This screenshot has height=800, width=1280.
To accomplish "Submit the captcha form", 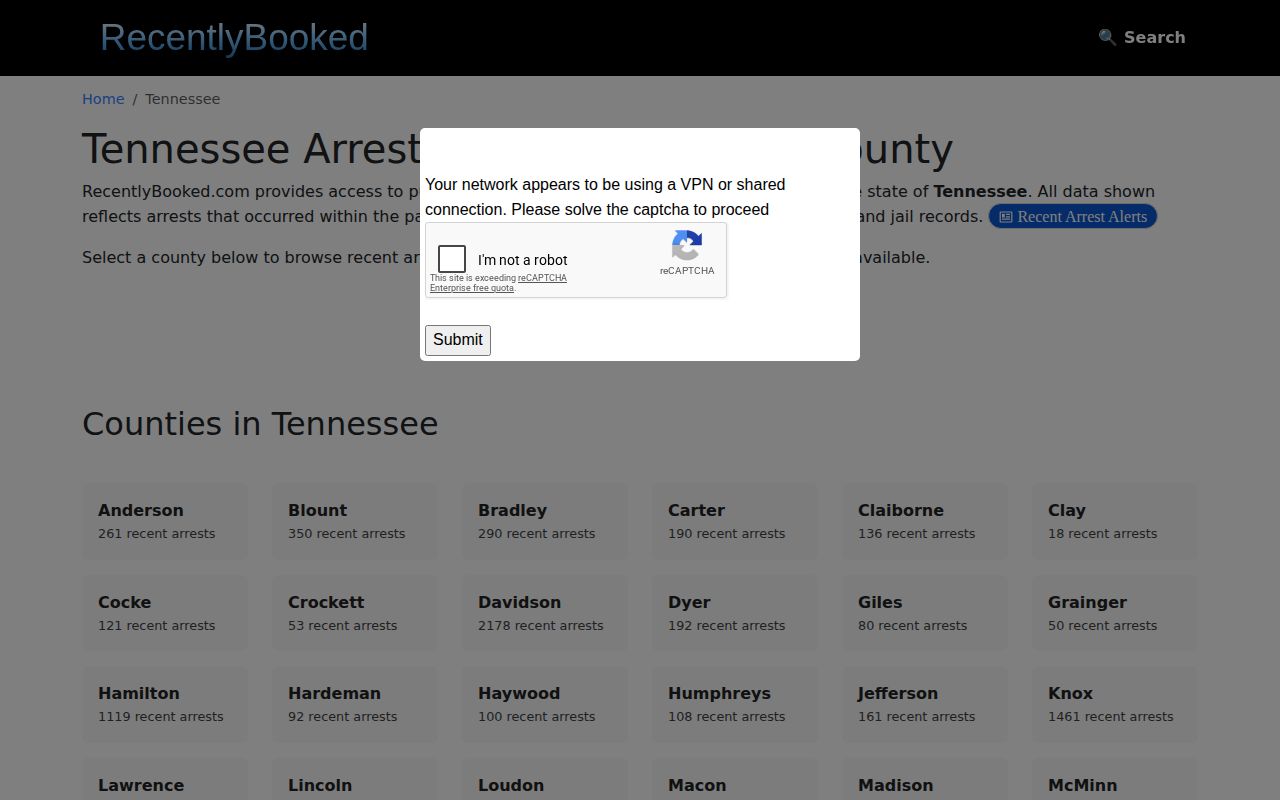I will tap(458, 340).
